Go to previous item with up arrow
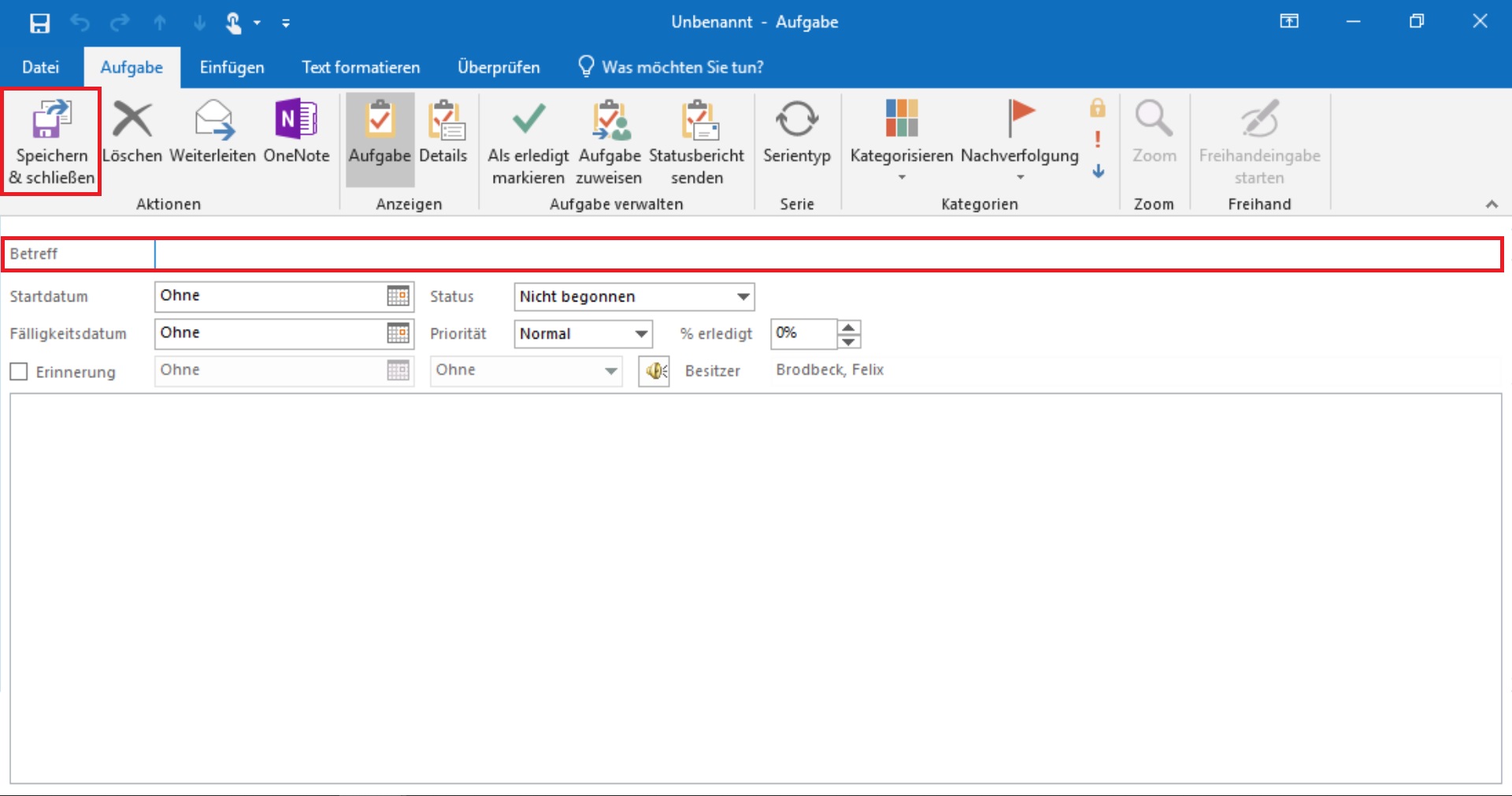 click(x=160, y=23)
